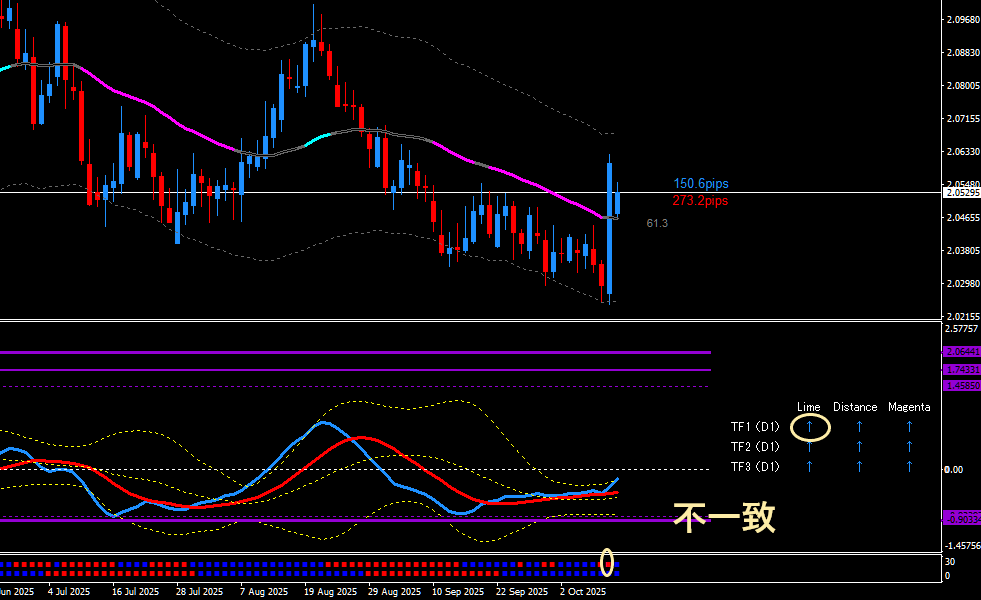Click the 61.3 gray text label
The height and width of the screenshot is (600, 981).
click(x=657, y=223)
